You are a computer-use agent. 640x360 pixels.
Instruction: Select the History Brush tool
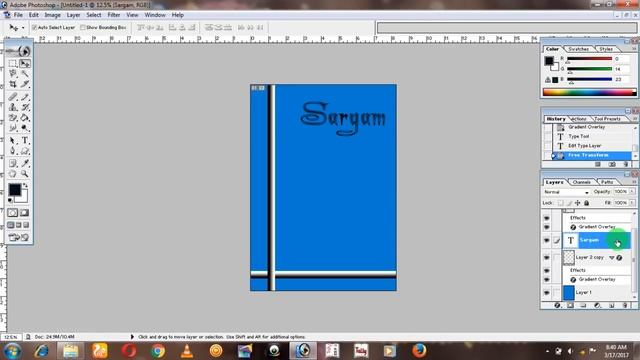[x=25, y=107]
